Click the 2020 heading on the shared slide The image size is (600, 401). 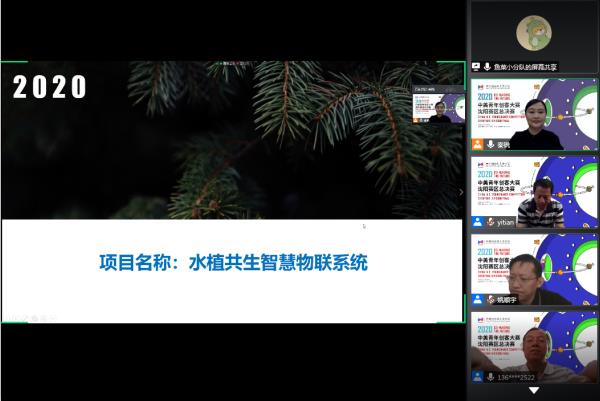coord(50,88)
